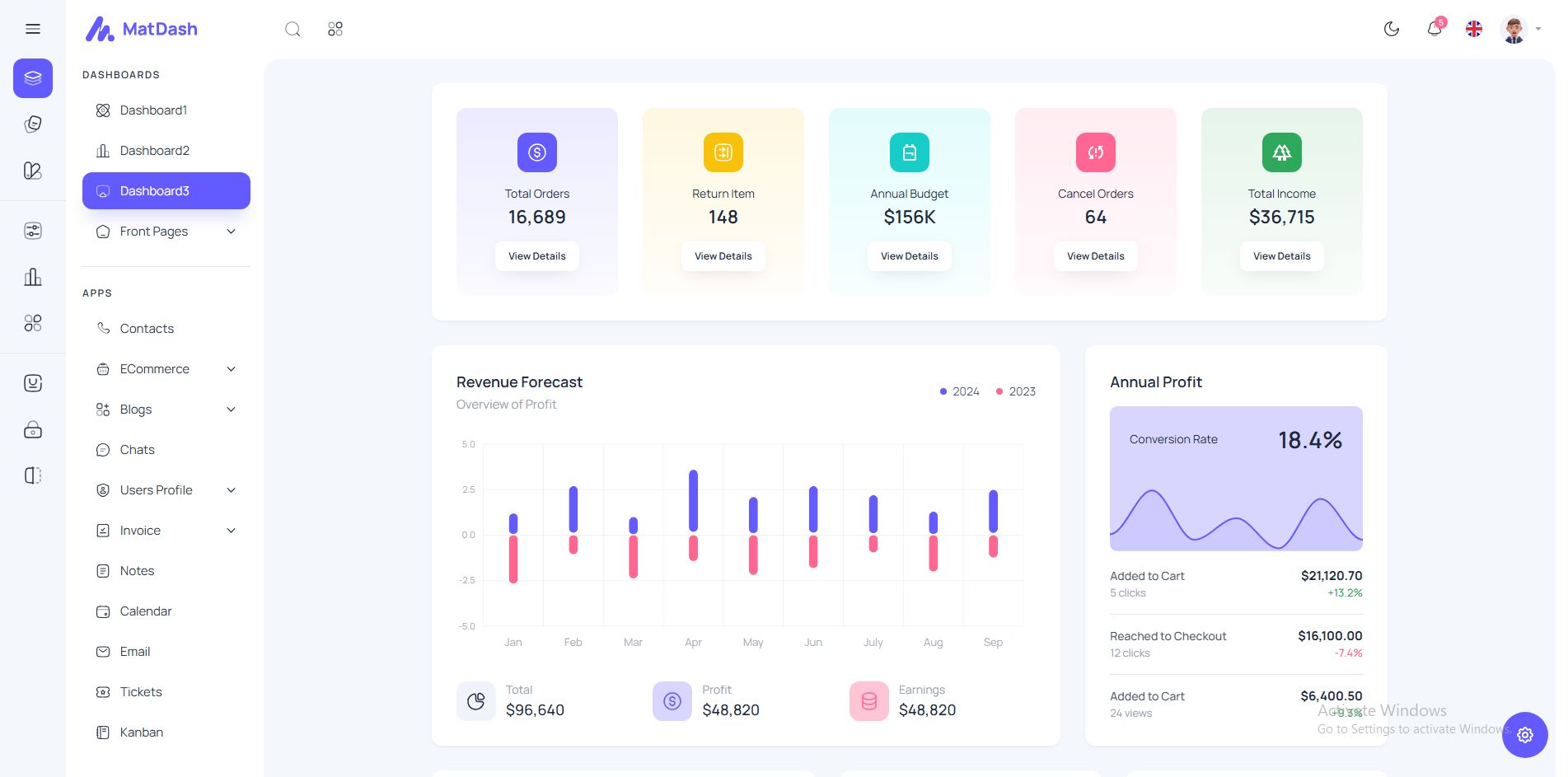Toggle dark mode with the moon icon
This screenshot has height=777, width=1568.
click(1392, 30)
